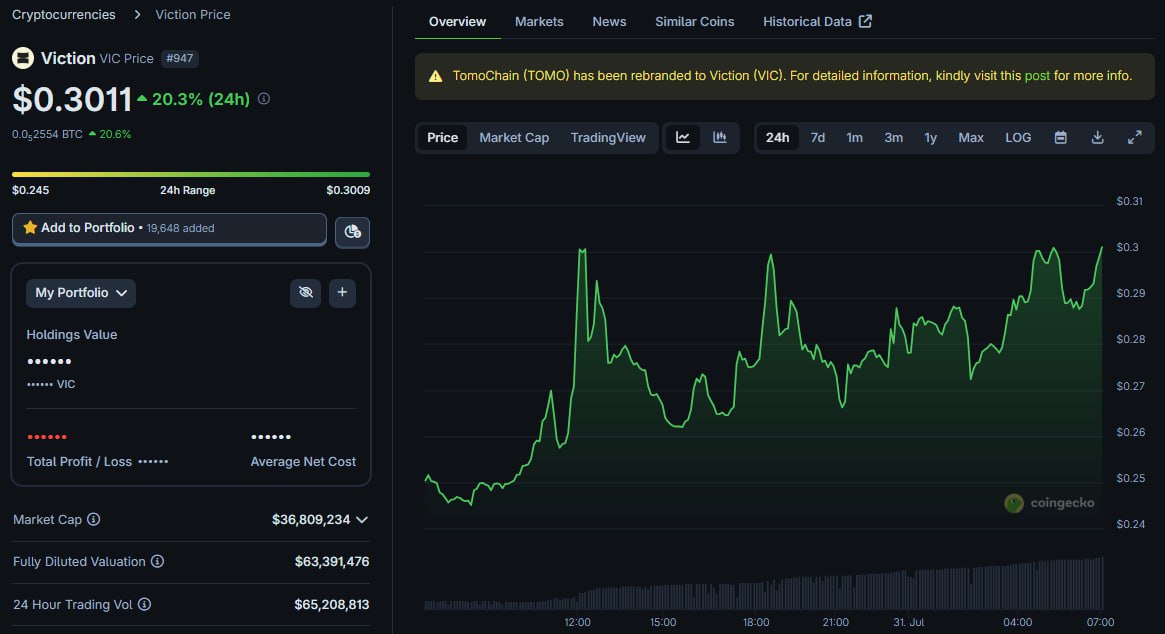Add transaction with the plus button
The image size is (1165, 634).
[x=342, y=292]
